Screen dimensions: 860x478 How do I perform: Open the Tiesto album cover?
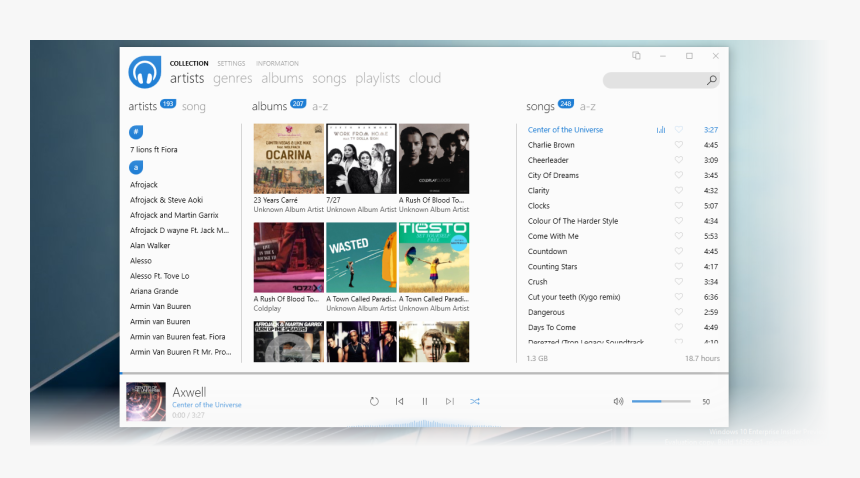434,257
